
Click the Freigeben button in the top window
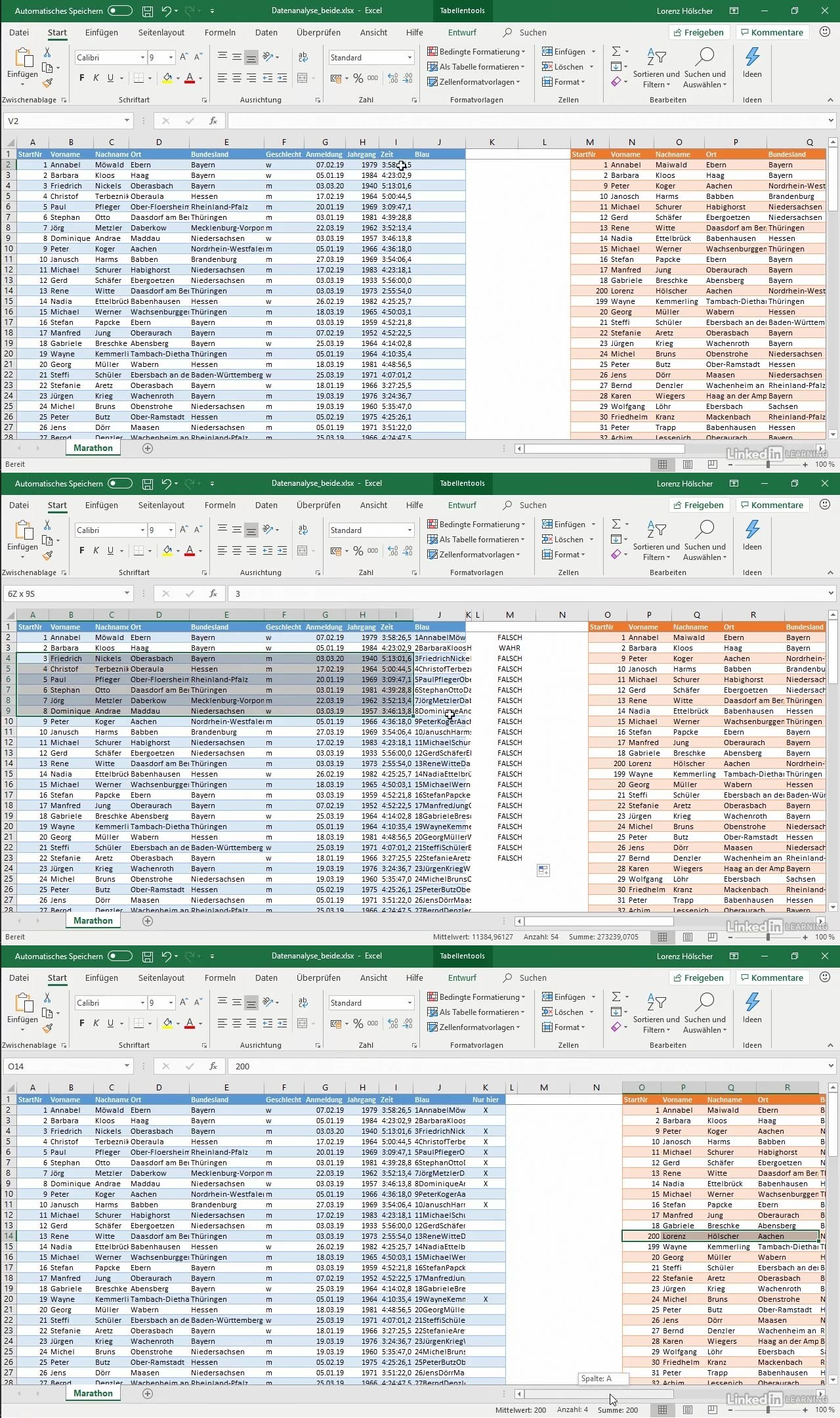coord(698,32)
